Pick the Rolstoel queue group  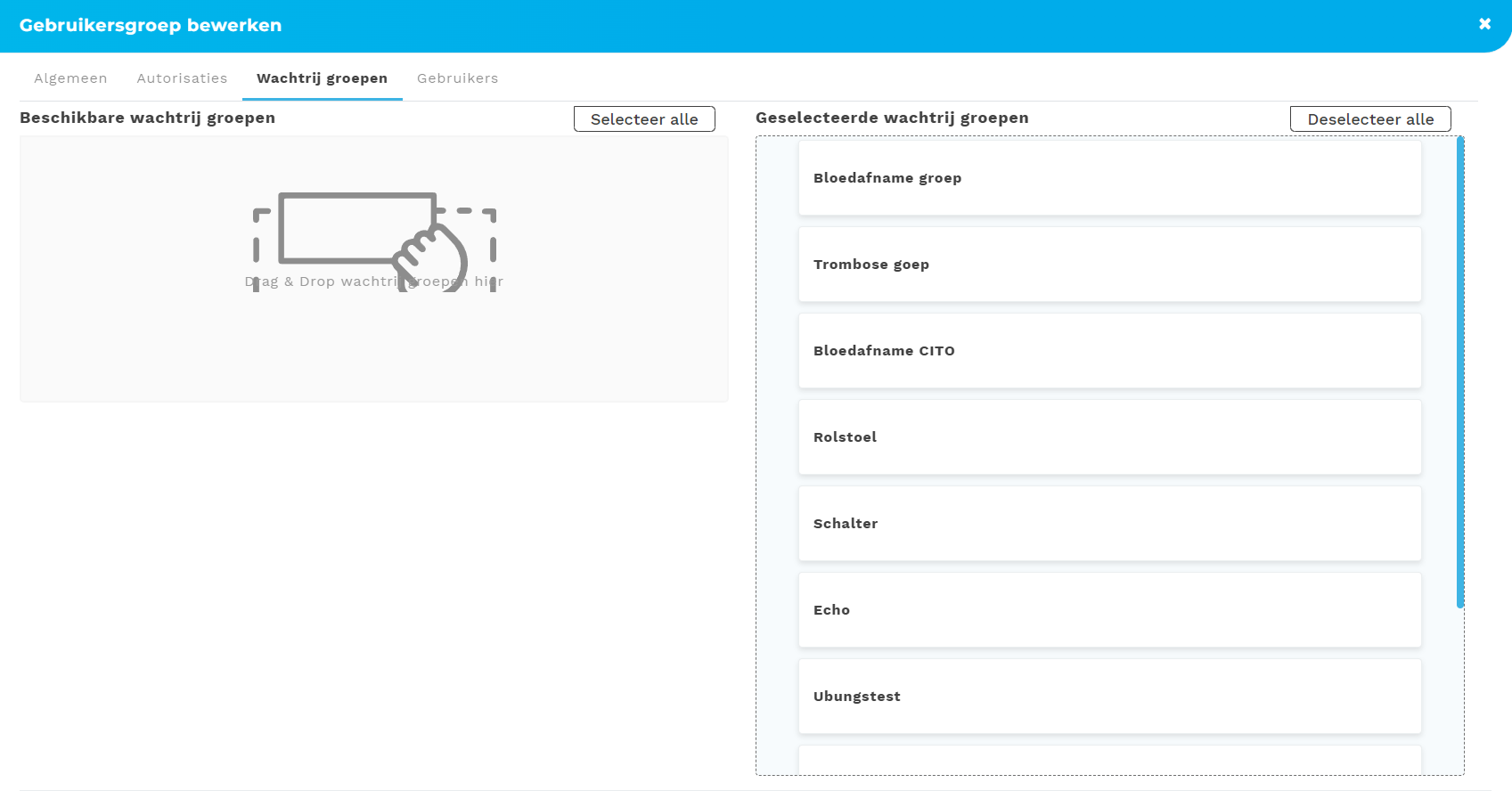[x=1109, y=437]
